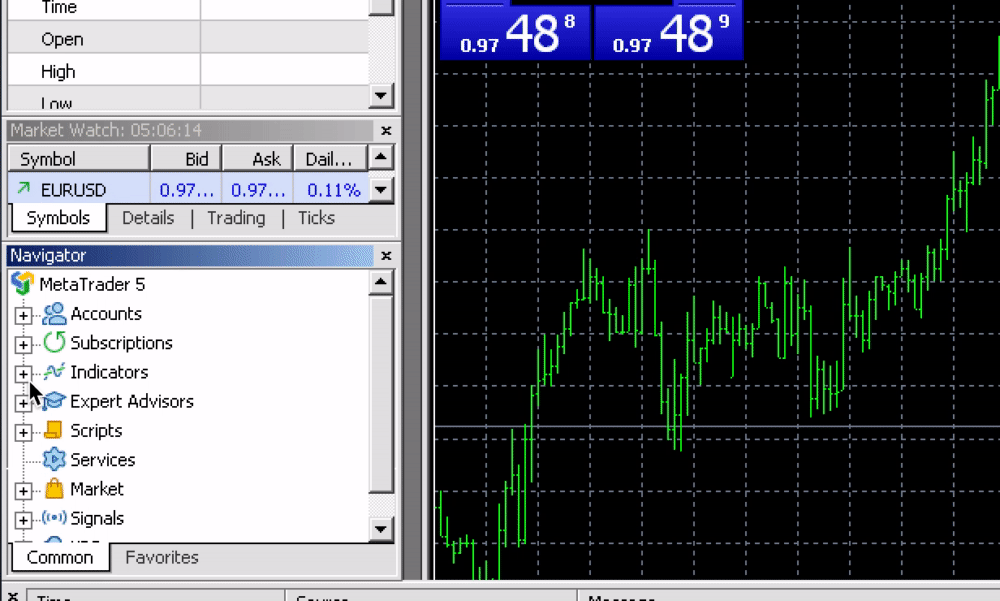Expand the Indicators tree node

tap(23, 373)
